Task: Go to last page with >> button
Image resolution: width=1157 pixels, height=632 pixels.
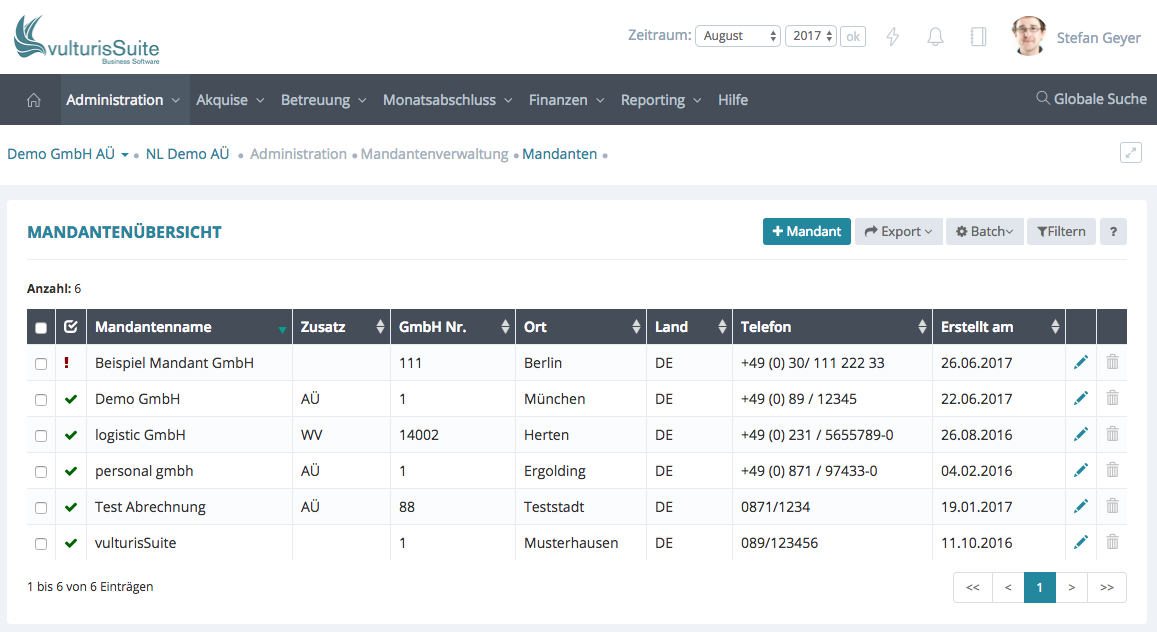Action: (x=1106, y=588)
